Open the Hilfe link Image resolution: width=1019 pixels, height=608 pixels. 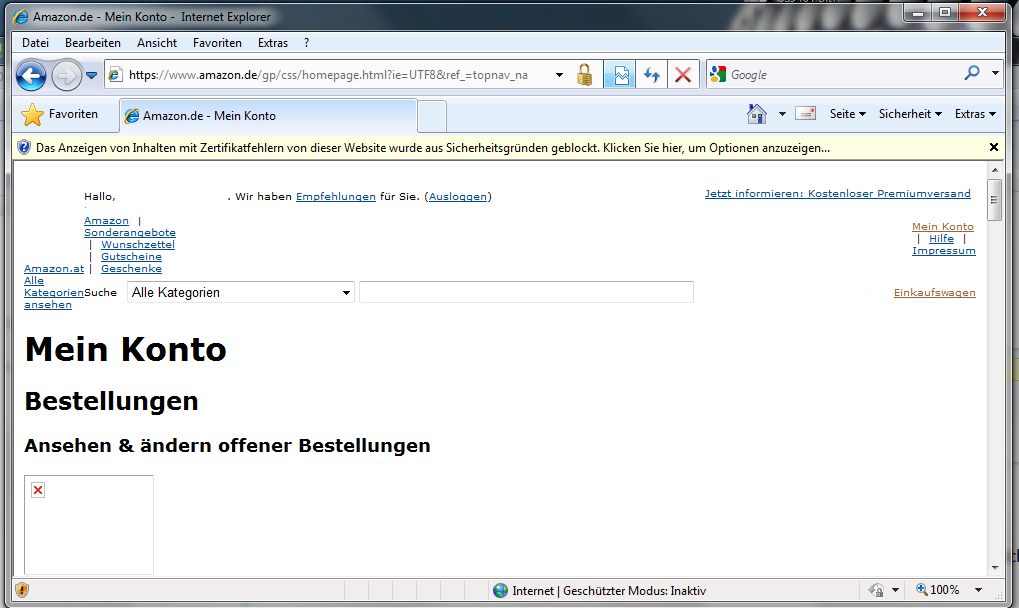pyautogui.click(x=941, y=238)
